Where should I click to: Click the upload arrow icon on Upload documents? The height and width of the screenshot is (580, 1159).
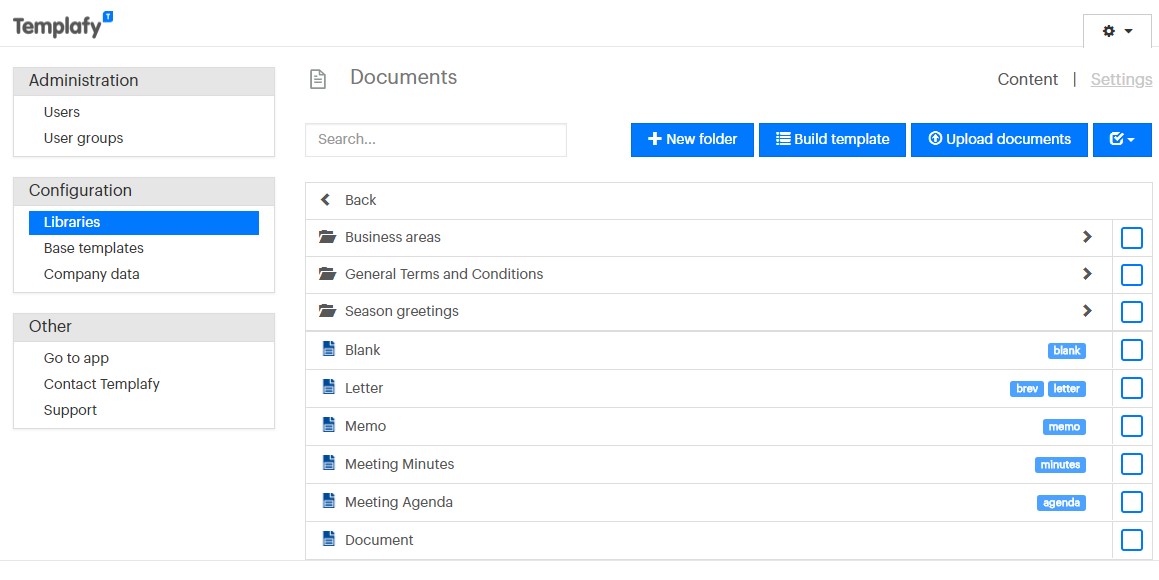coord(936,139)
